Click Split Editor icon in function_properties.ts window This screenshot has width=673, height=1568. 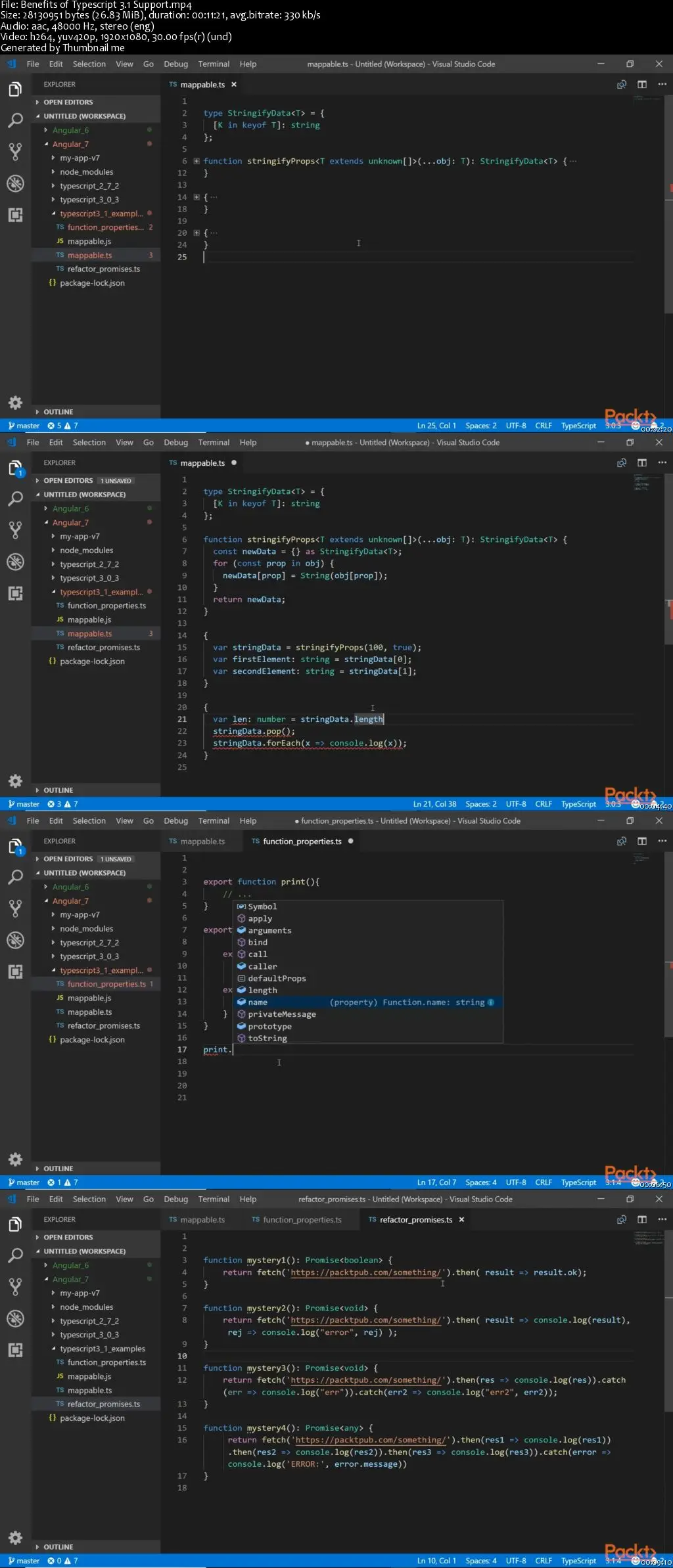click(x=642, y=841)
